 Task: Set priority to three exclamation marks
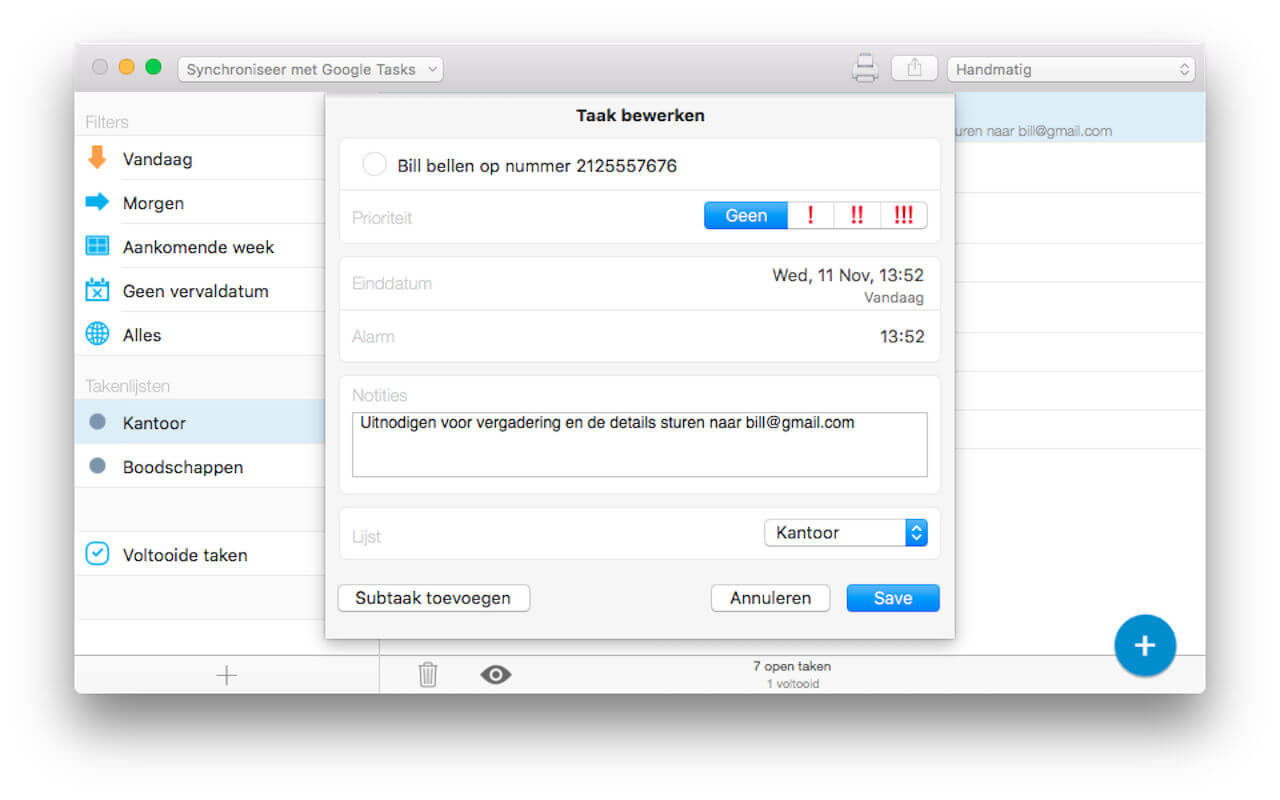[903, 214]
